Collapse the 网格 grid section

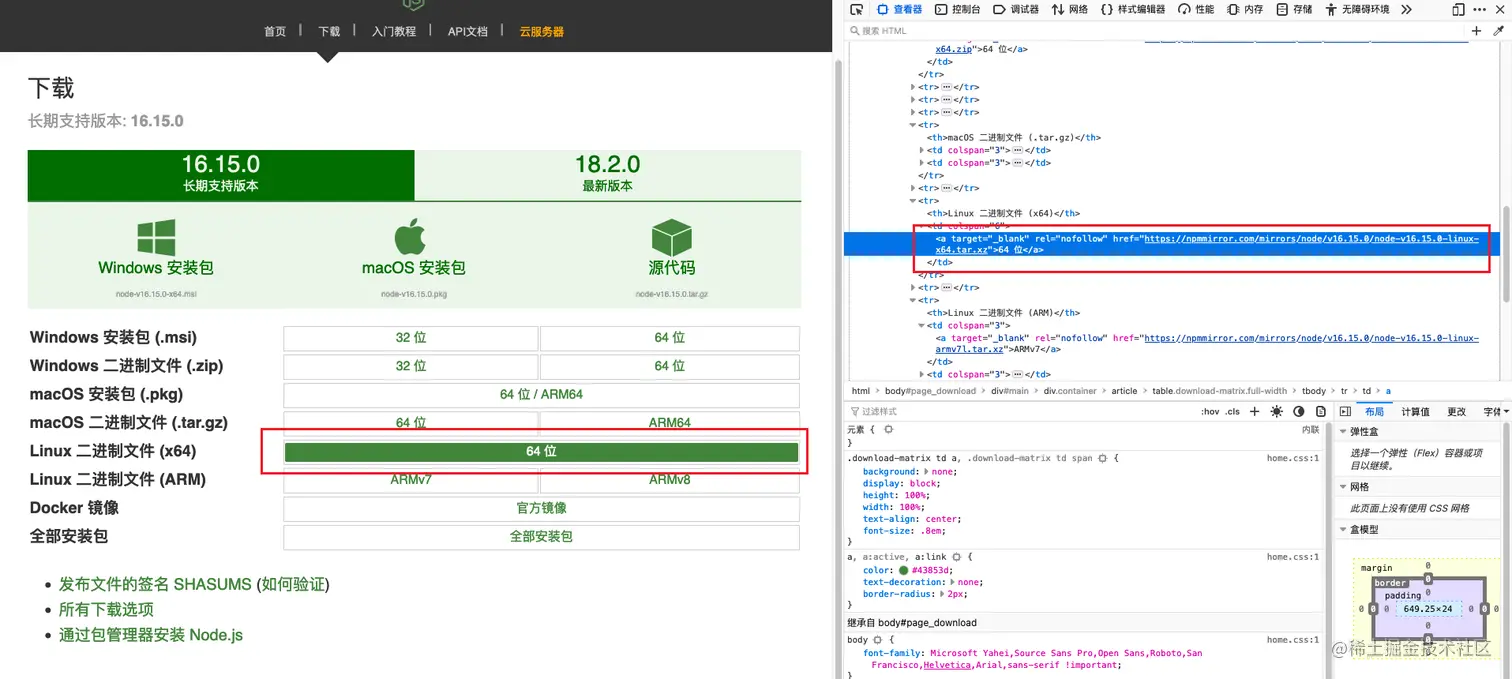[1343, 486]
